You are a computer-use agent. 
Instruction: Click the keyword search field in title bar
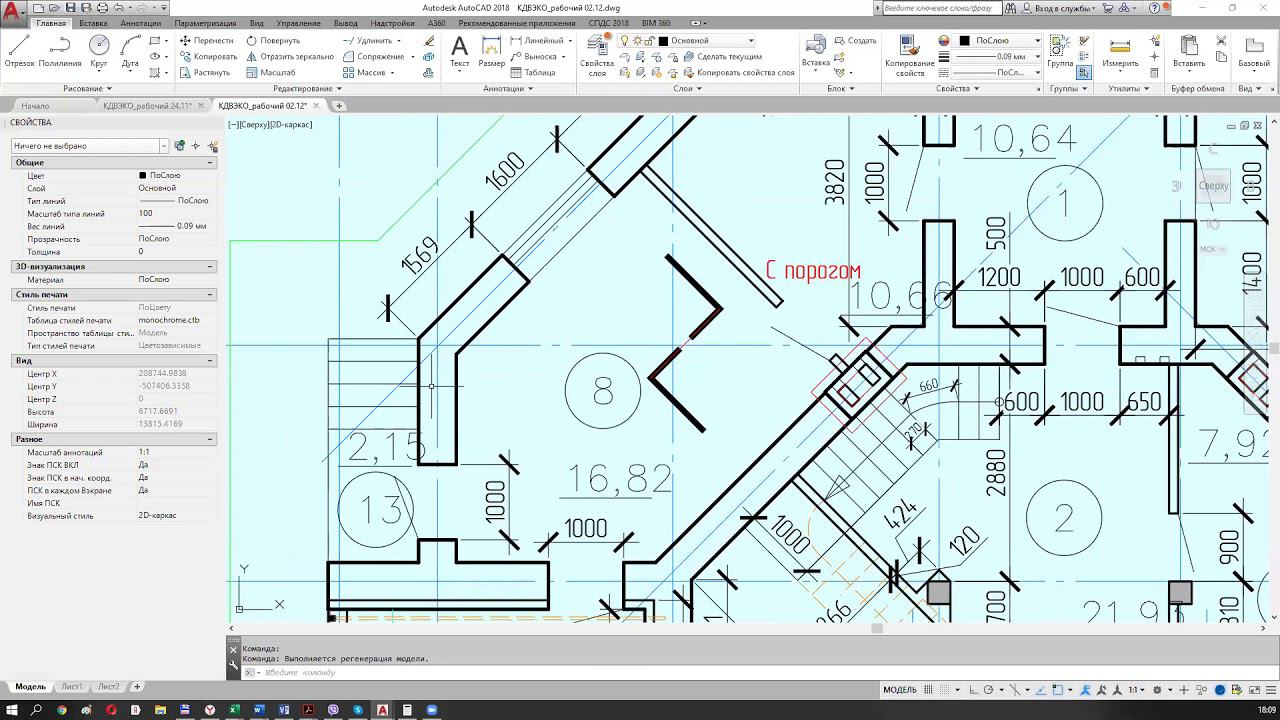pos(942,8)
